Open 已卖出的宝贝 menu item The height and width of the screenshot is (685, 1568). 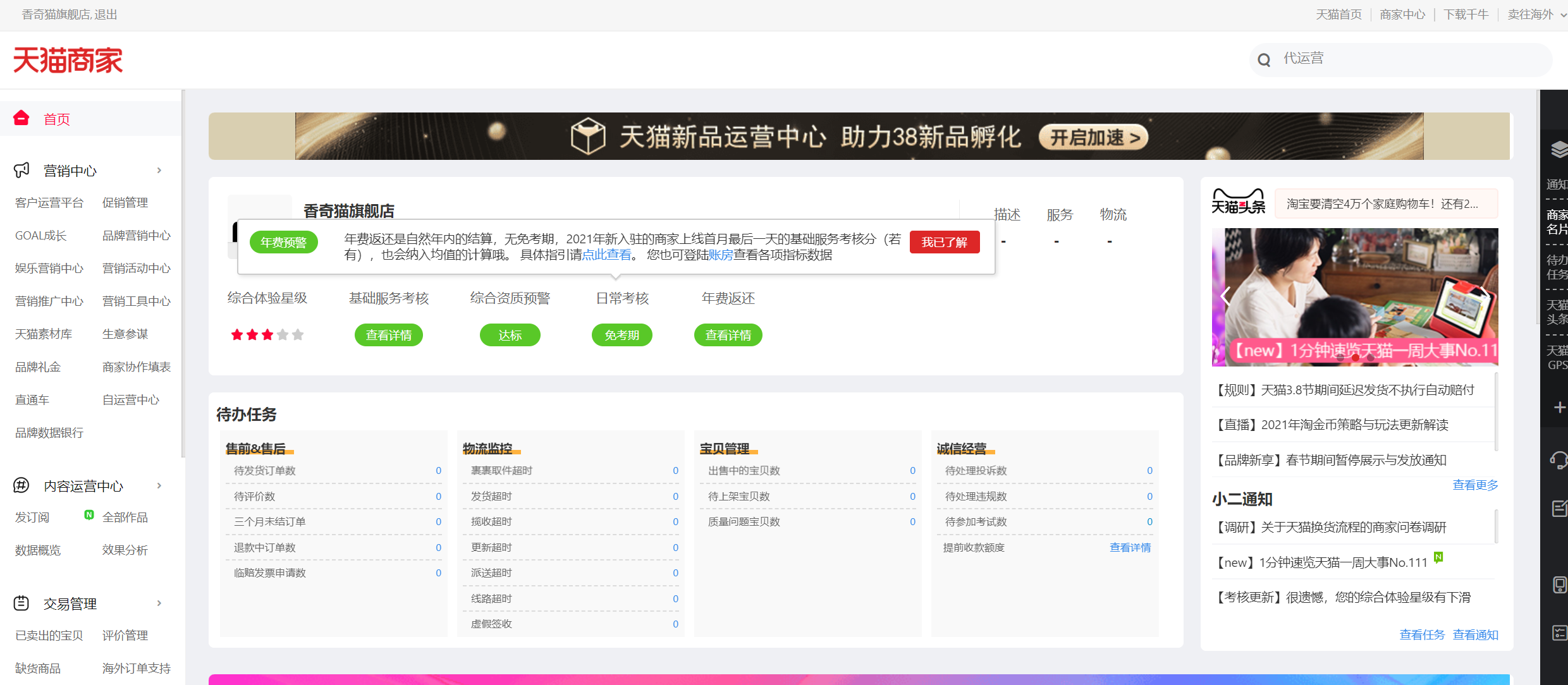point(49,636)
